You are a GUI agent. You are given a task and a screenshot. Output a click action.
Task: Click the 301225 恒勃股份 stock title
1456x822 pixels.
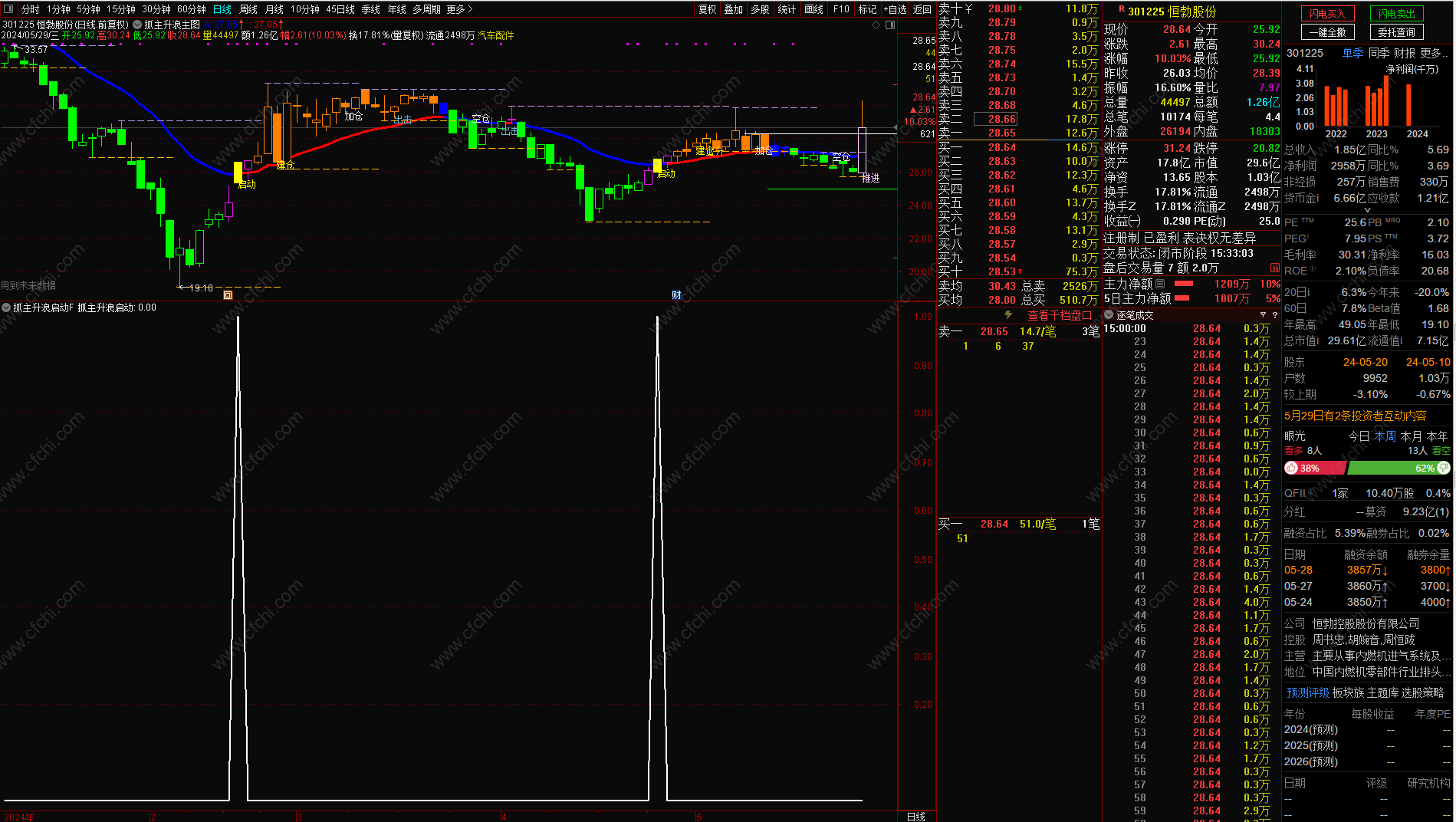point(1172,12)
